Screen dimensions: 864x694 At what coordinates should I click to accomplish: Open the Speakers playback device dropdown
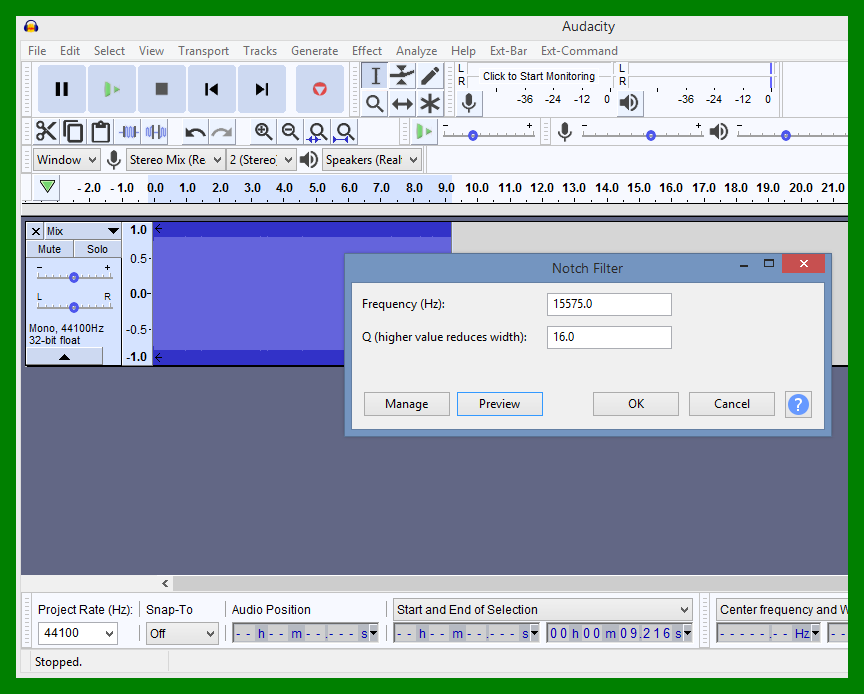372,160
